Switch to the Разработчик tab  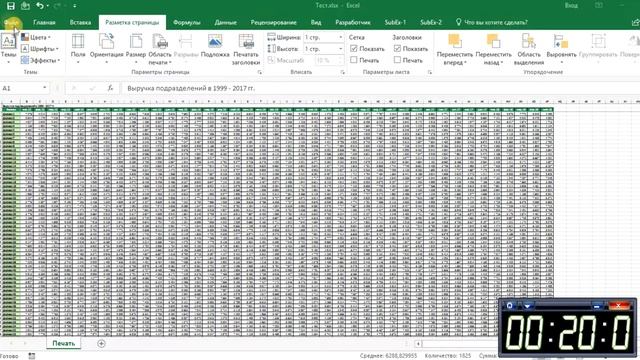[x=353, y=22]
